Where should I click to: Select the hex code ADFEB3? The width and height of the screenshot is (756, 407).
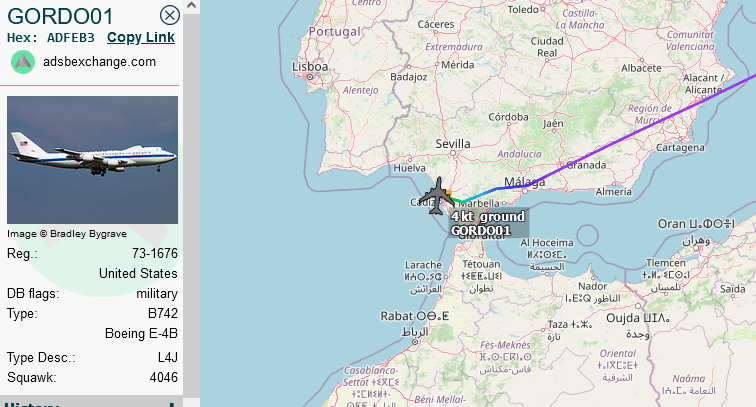pos(70,38)
